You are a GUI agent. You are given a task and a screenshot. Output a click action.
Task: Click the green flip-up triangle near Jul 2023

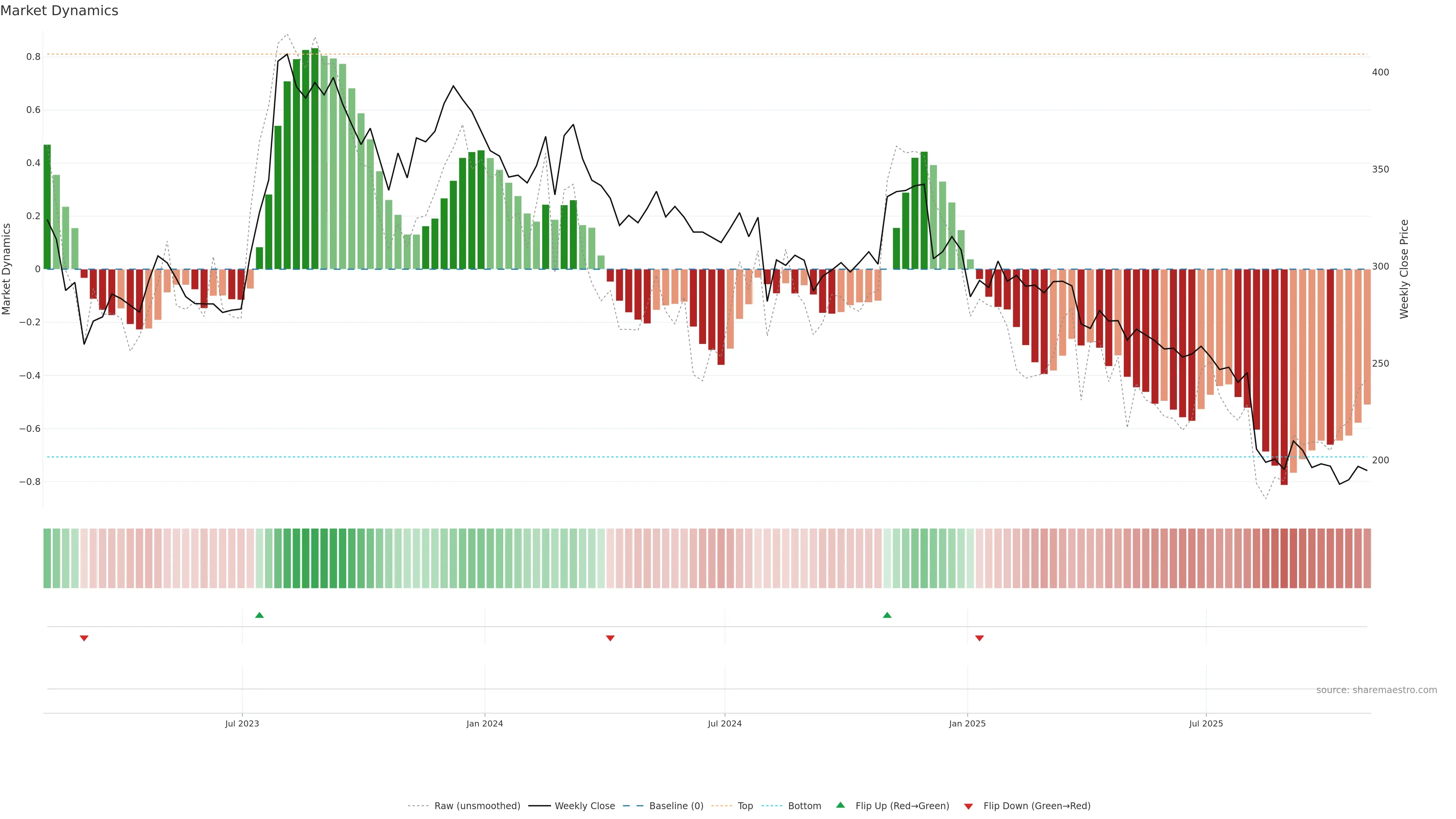pyautogui.click(x=259, y=615)
